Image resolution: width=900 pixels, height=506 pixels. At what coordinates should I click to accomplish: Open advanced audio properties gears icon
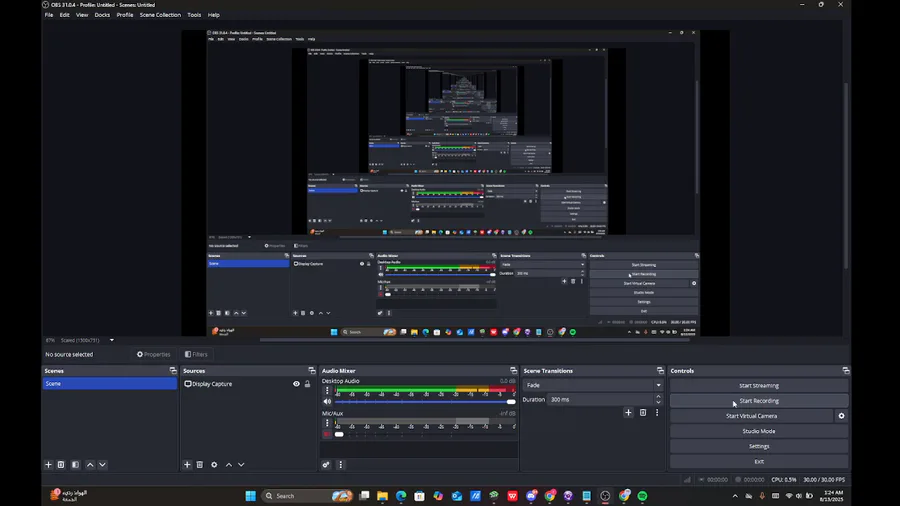(x=326, y=465)
